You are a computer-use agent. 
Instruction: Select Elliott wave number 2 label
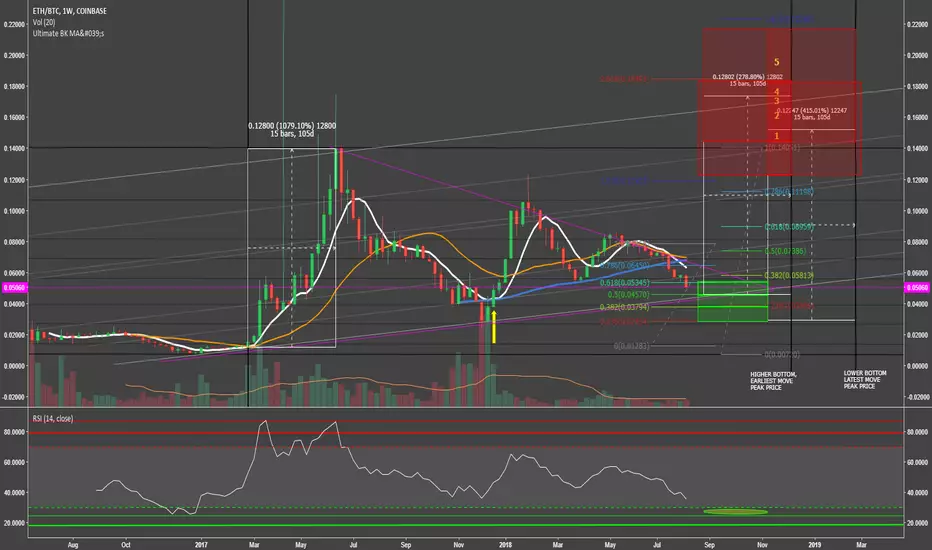point(776,115)
